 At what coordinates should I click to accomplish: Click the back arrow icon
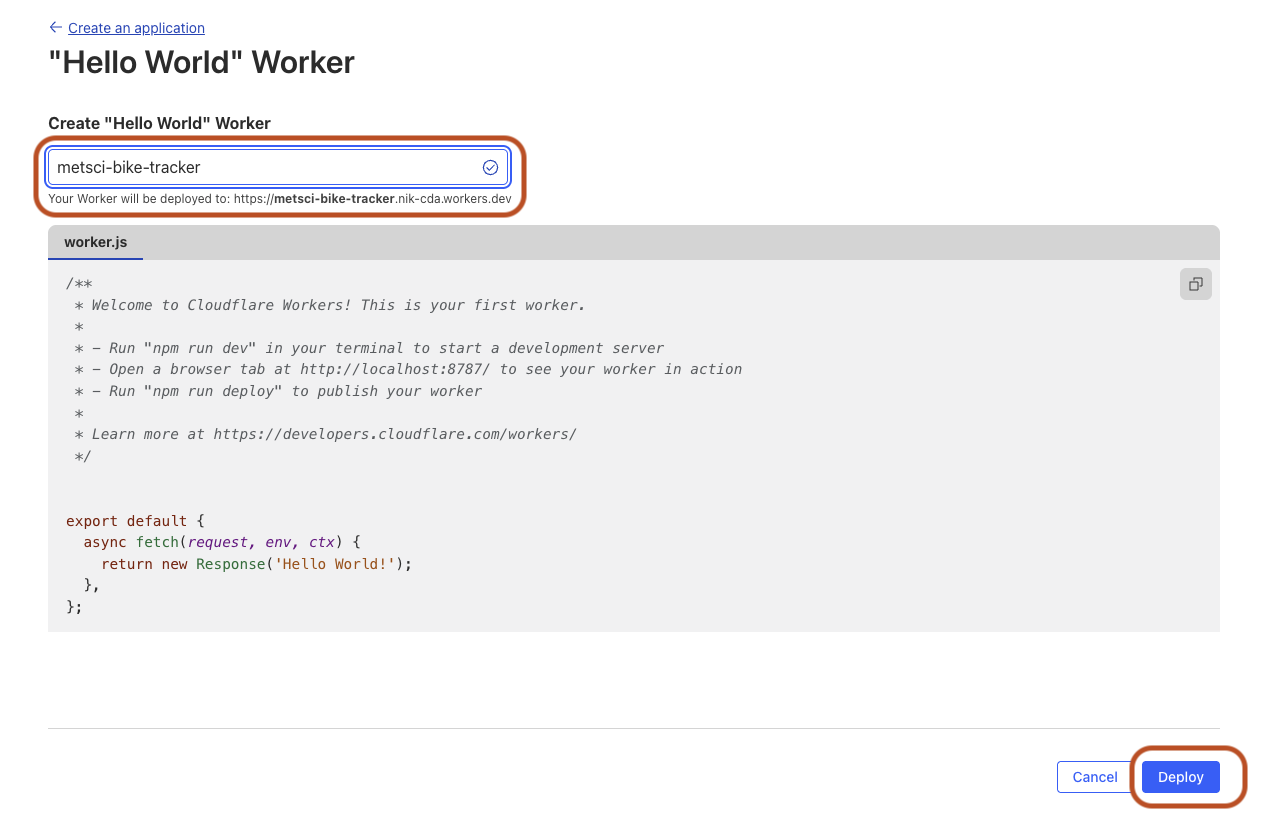[x=55, y=27]
